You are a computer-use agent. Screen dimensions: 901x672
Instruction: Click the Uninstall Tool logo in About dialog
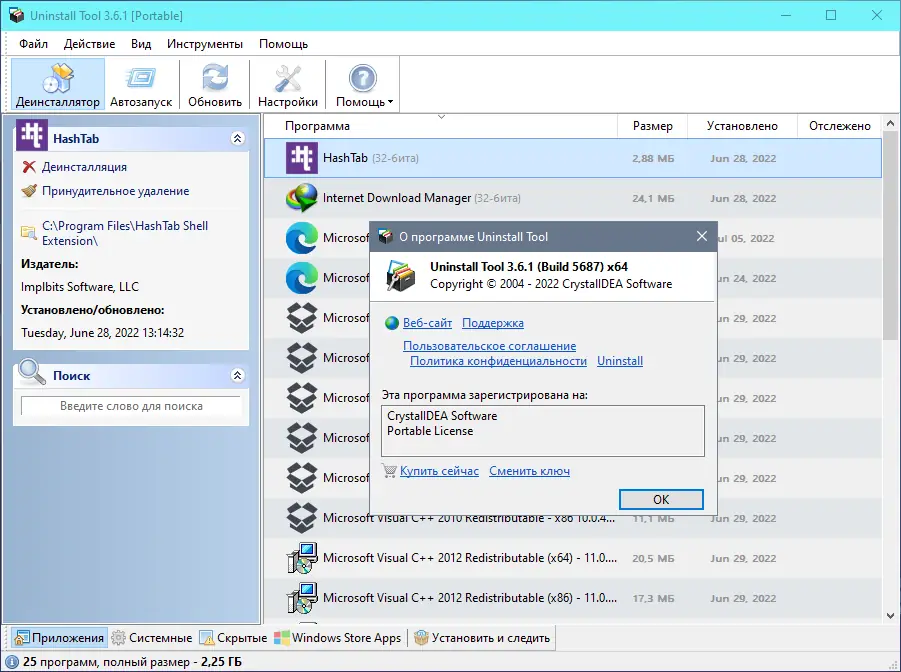(x=400, y=276)
